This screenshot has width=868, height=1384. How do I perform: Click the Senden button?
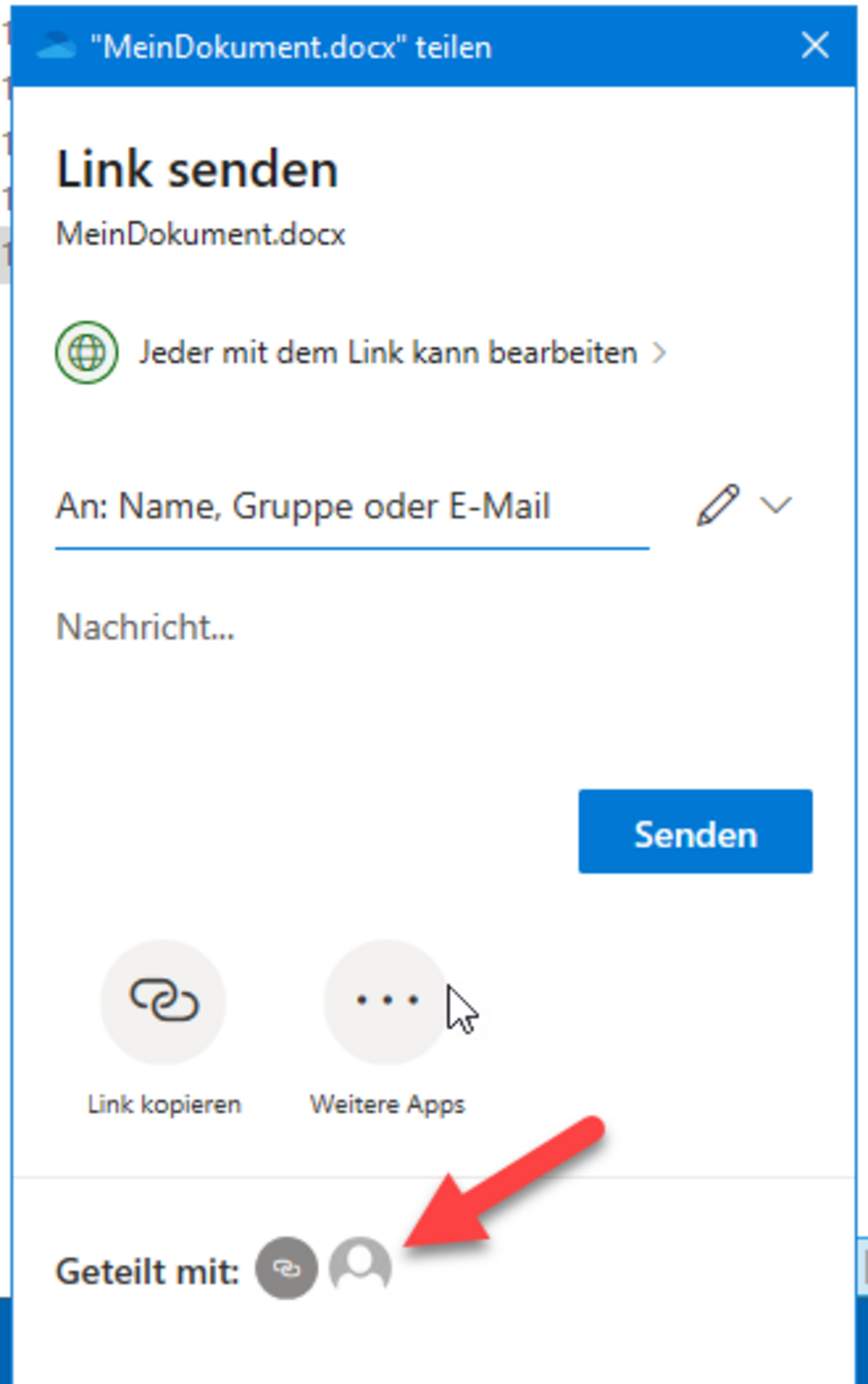coord(695,832)
